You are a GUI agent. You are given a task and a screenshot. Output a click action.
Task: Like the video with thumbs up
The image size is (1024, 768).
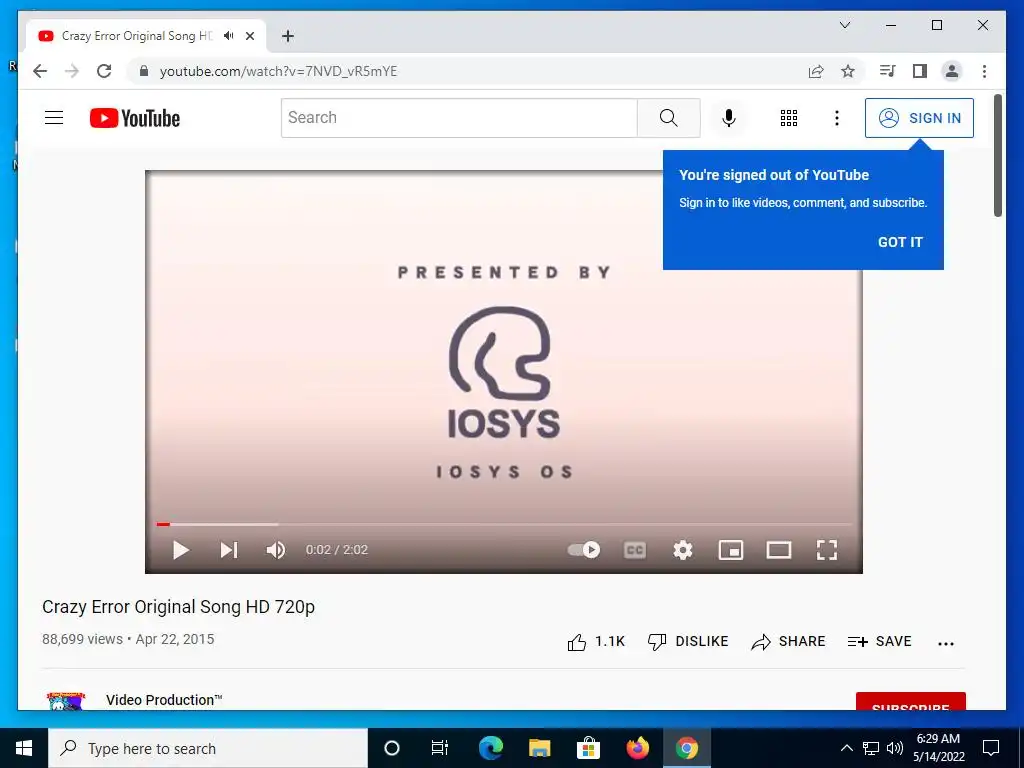[596, 641]
